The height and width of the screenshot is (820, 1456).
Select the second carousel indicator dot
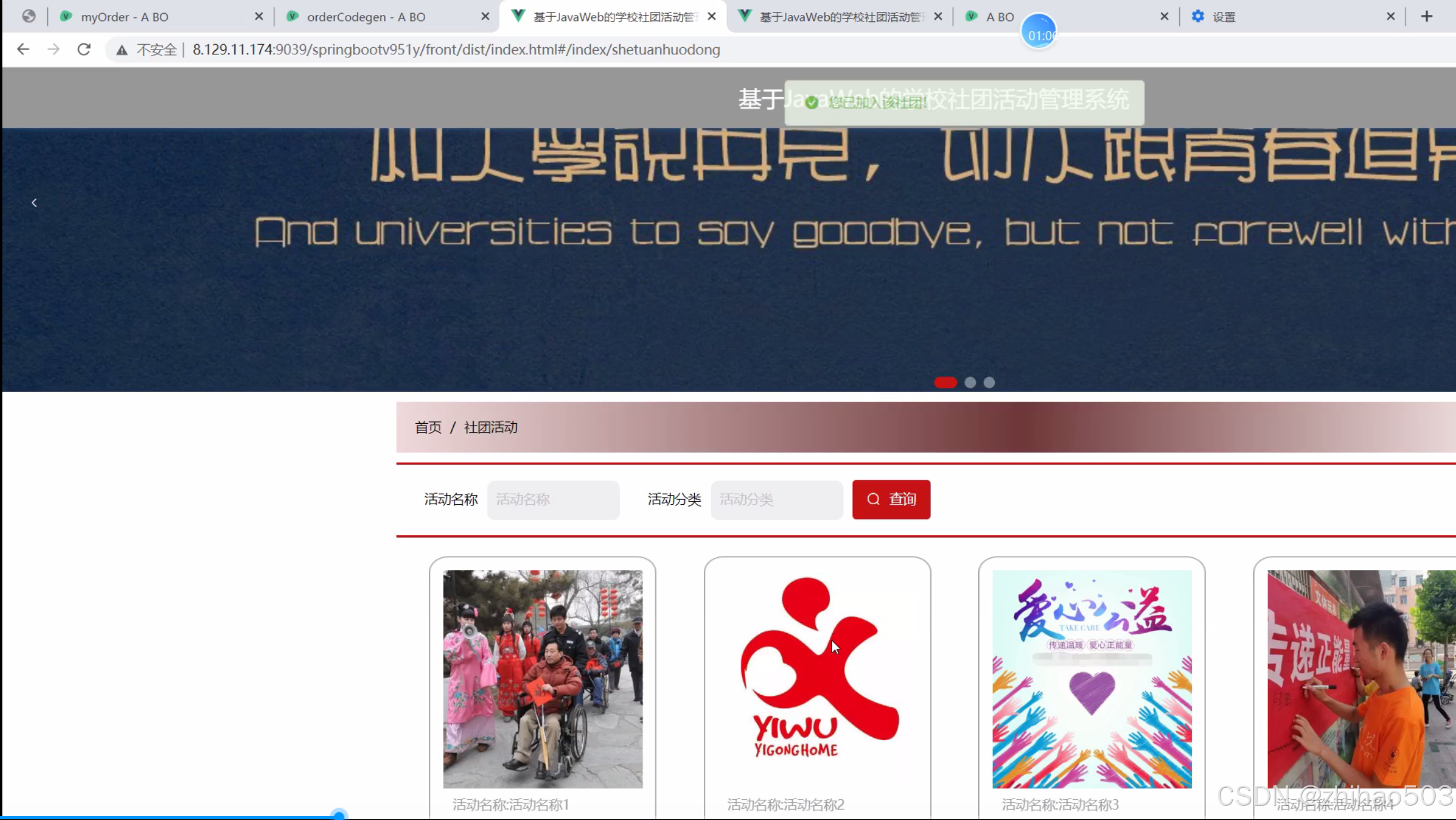970,383
